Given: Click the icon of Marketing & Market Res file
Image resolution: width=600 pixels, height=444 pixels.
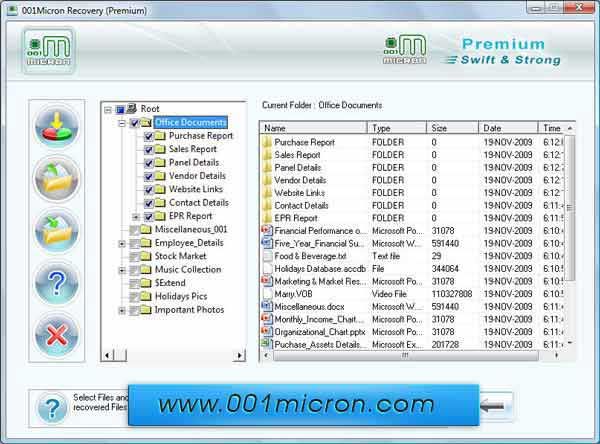Looking at the screenshot, I should click(x=267, y=281).
